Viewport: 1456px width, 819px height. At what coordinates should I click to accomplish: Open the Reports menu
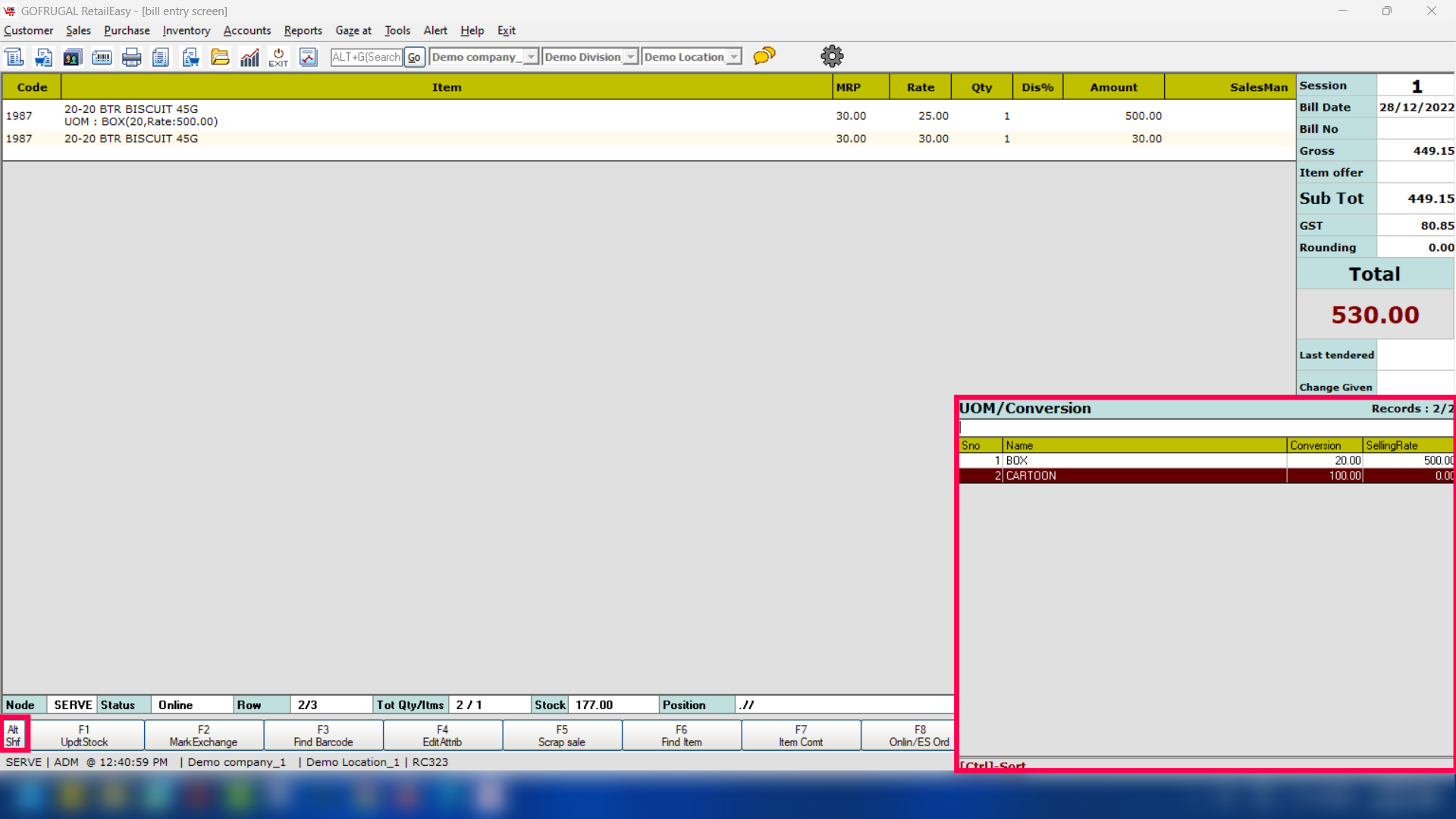(x=303, y=30)
